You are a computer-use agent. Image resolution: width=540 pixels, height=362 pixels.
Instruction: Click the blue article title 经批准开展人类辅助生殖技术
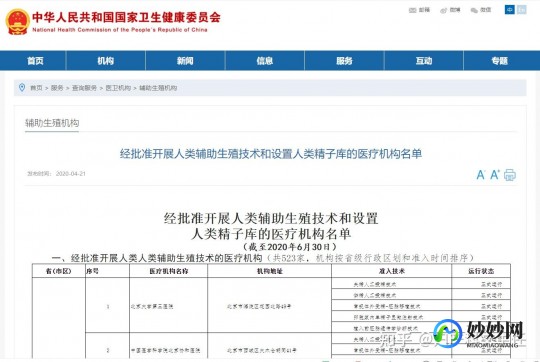point(271,154)
